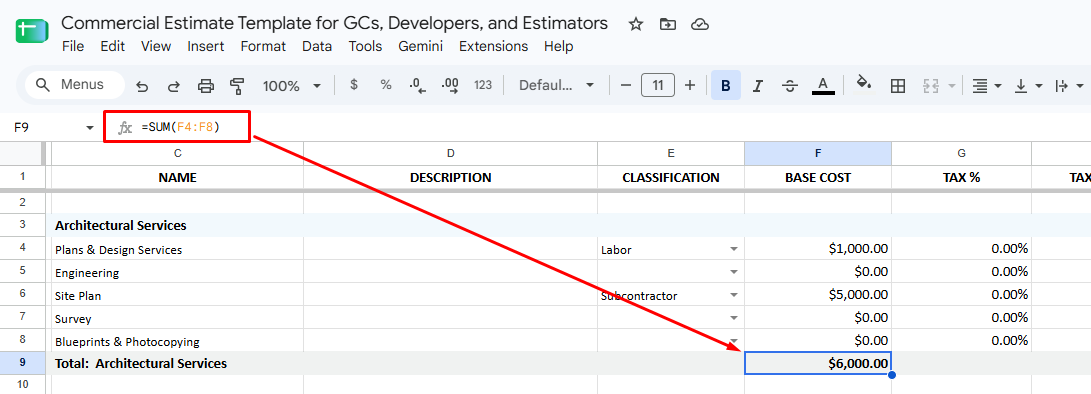1091x394 pixels.
Task: Decrease font size with minus button
Action: click(x=626, y=85)
